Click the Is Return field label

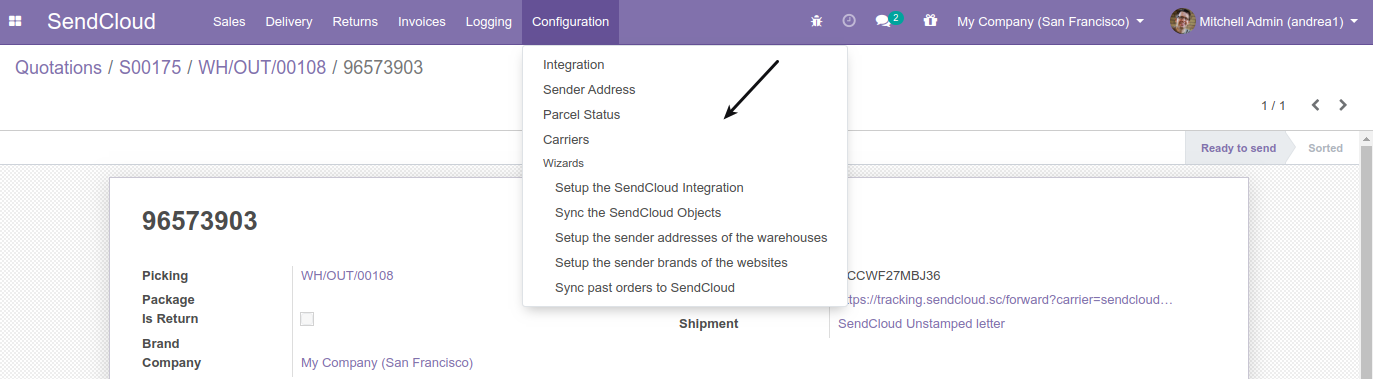click(x=170, y=318)
